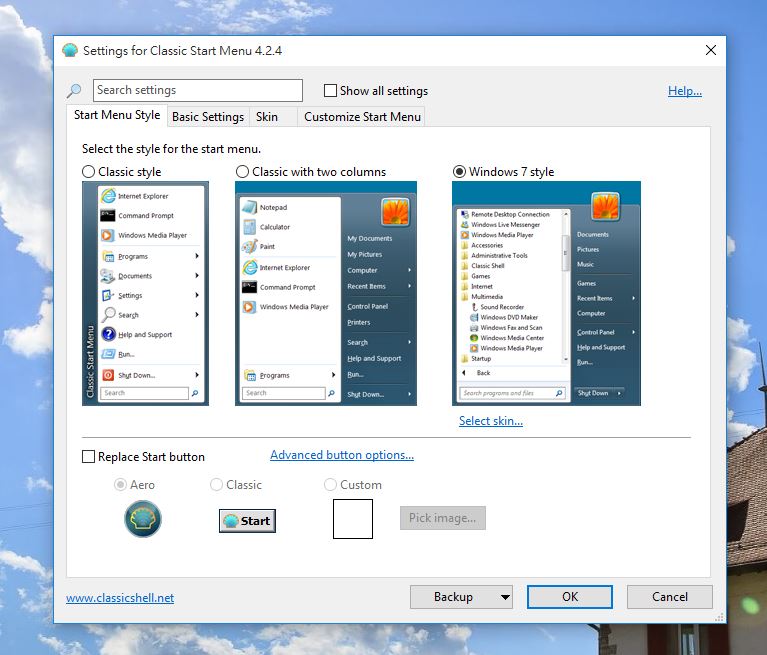The height and width of the screenshot is (655, 767).
Task: Click Notepad icon in two columns preview
Action: click(x=249, y=207)
